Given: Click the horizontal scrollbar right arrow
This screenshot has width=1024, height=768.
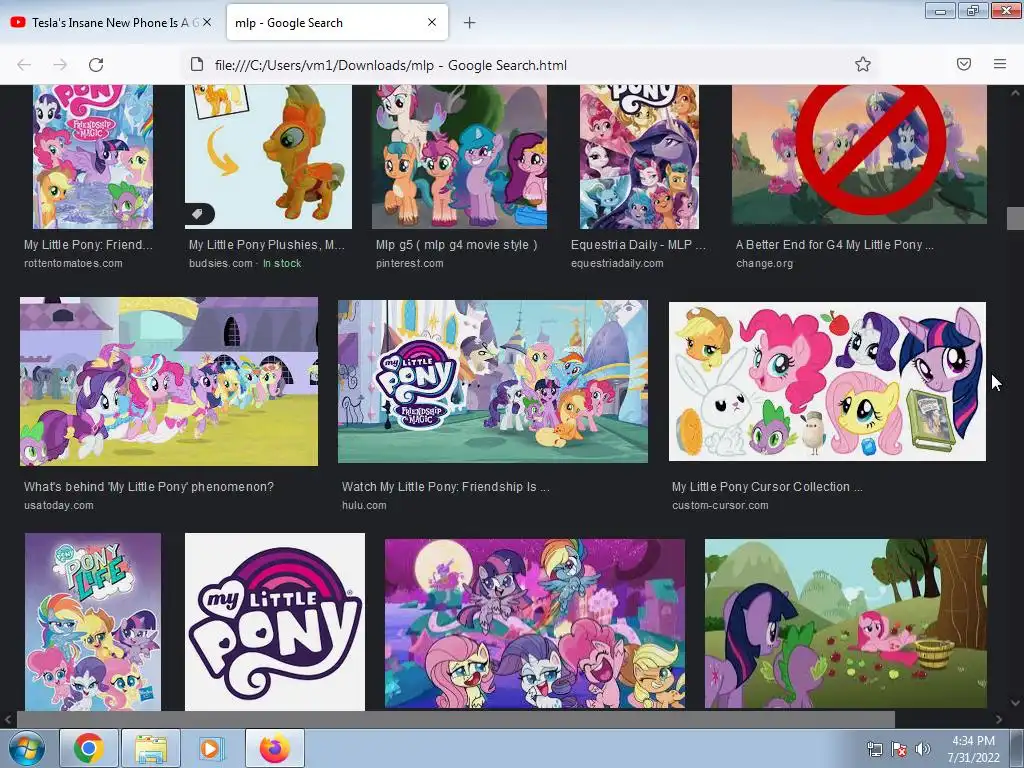Looking at the screenshot, I should click(x=999, y=719).
